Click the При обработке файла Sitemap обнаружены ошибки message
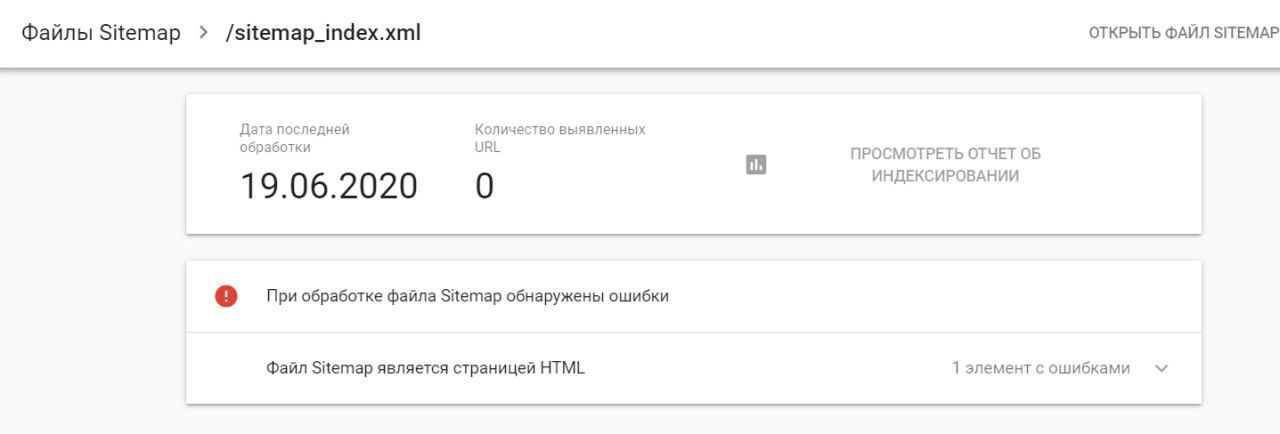The image size is (1280, 434). [467, 296]
